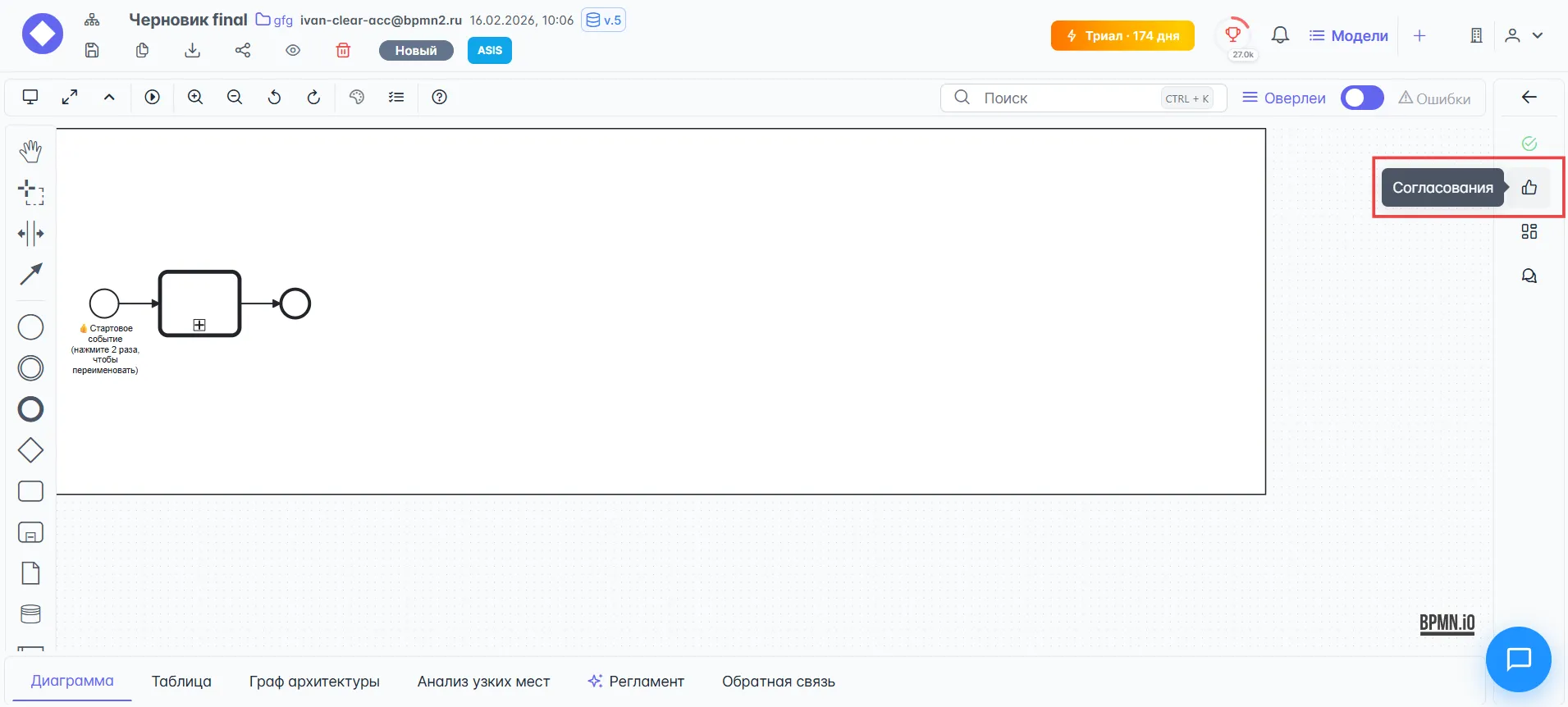This screenshot has height=707, width=1568.
Task: Open the version v.5 selector
Action: tap(603, 20)
